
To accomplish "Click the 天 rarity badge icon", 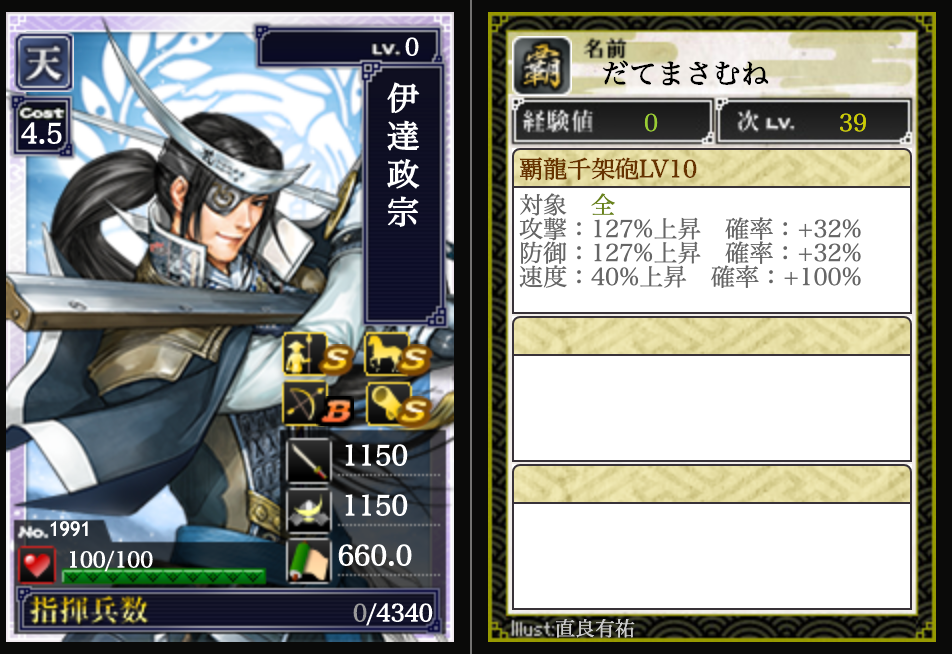I will 44,62.
